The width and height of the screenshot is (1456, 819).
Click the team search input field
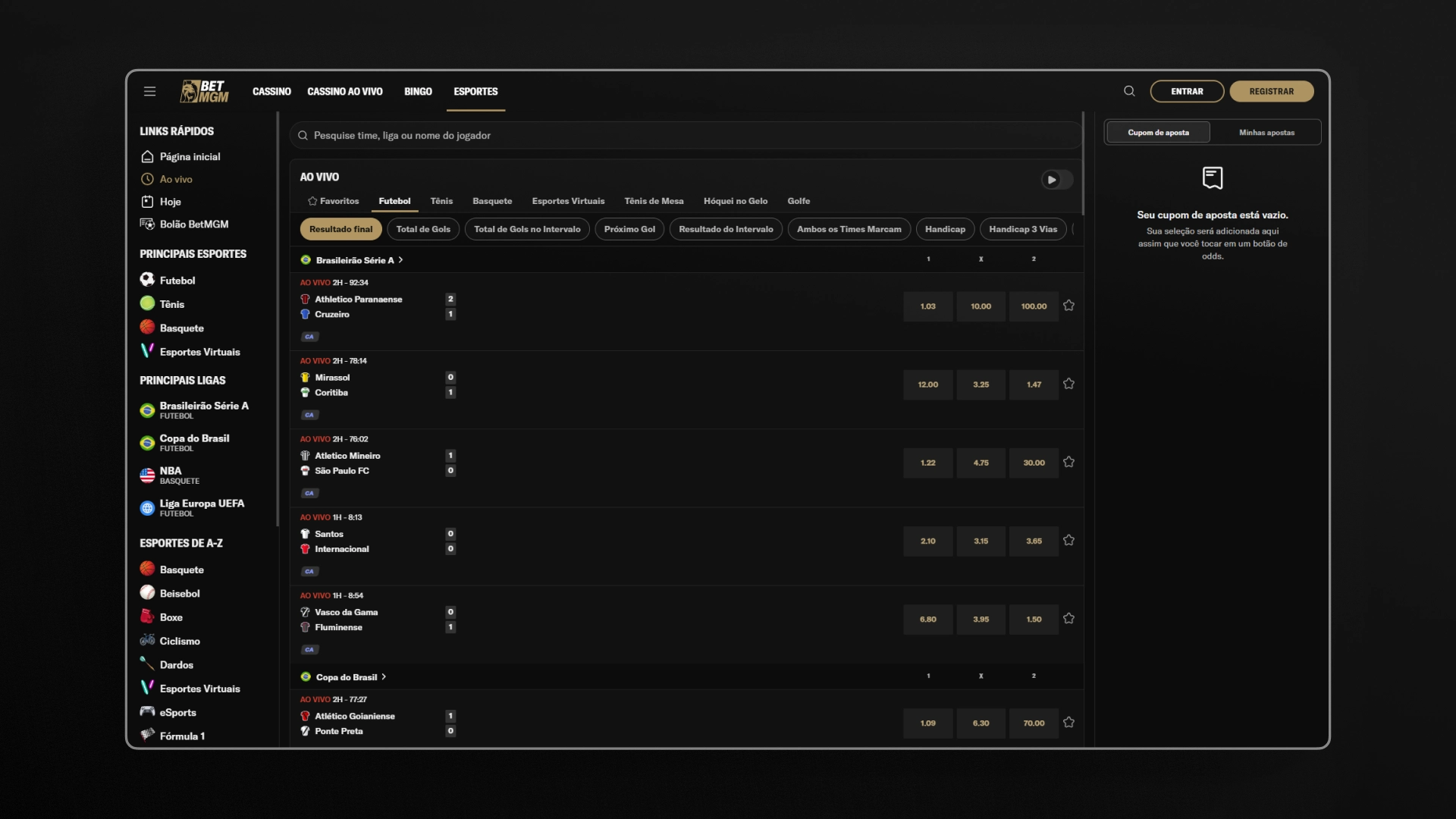click(x=686, y=136)
